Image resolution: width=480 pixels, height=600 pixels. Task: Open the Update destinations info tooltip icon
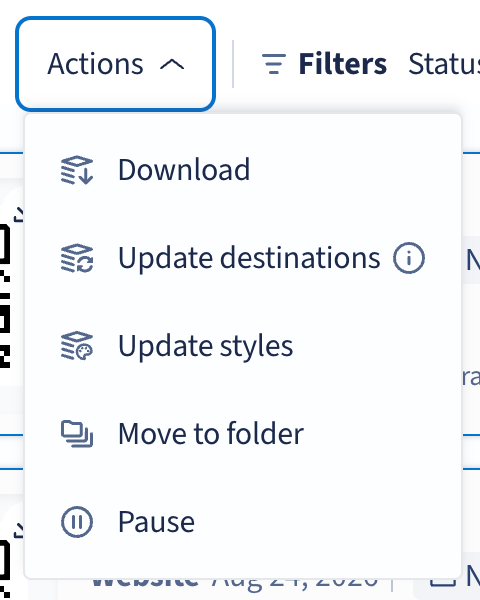[x=409, y=258]
